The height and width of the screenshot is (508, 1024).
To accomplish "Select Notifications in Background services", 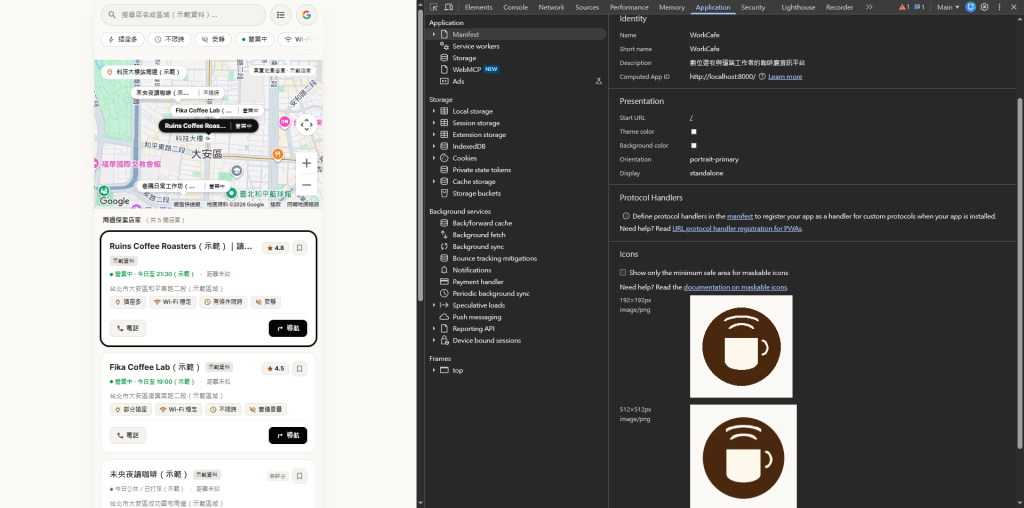I will point(472,270).
